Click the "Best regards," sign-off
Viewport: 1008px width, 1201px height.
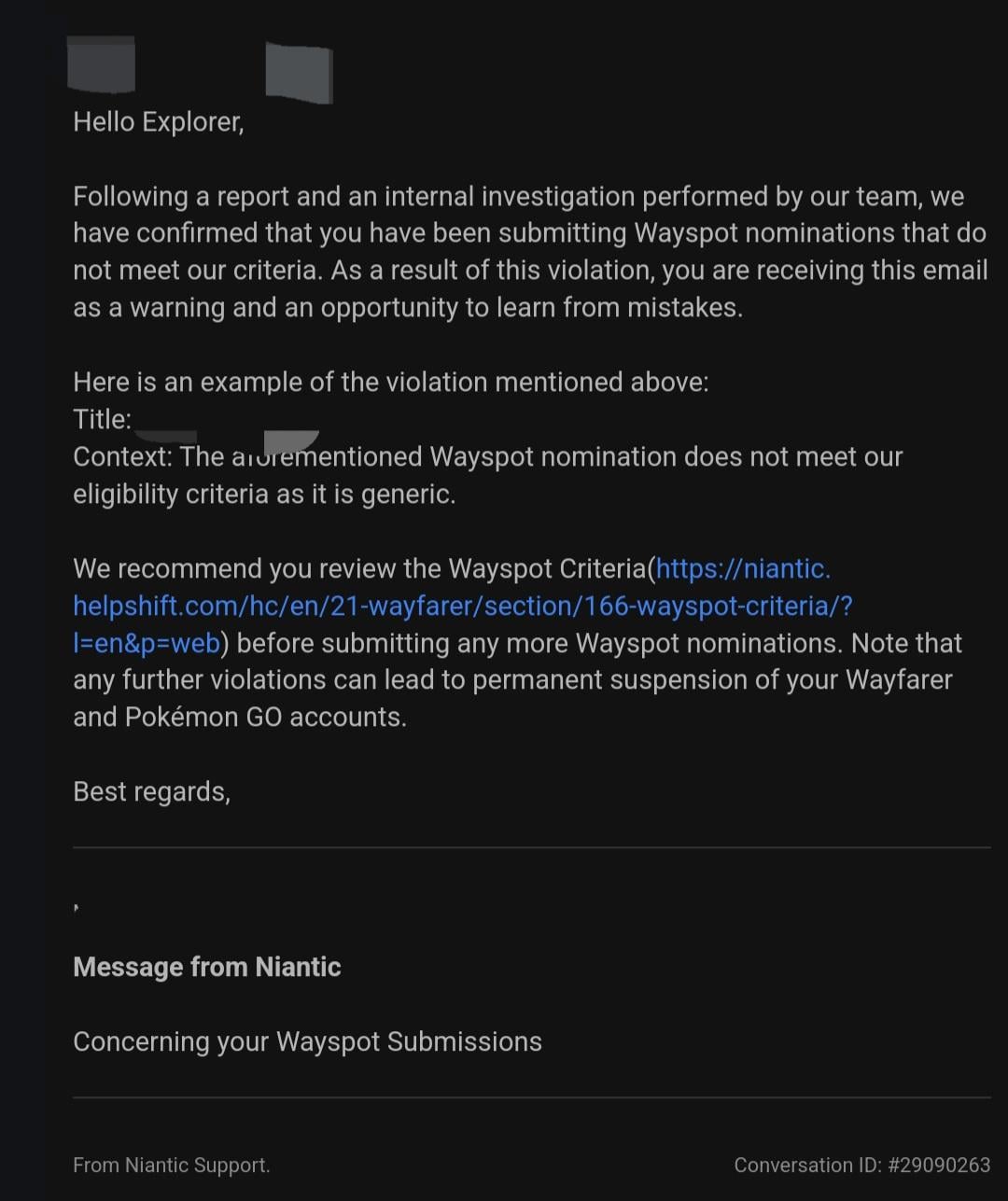pos(151,791)
